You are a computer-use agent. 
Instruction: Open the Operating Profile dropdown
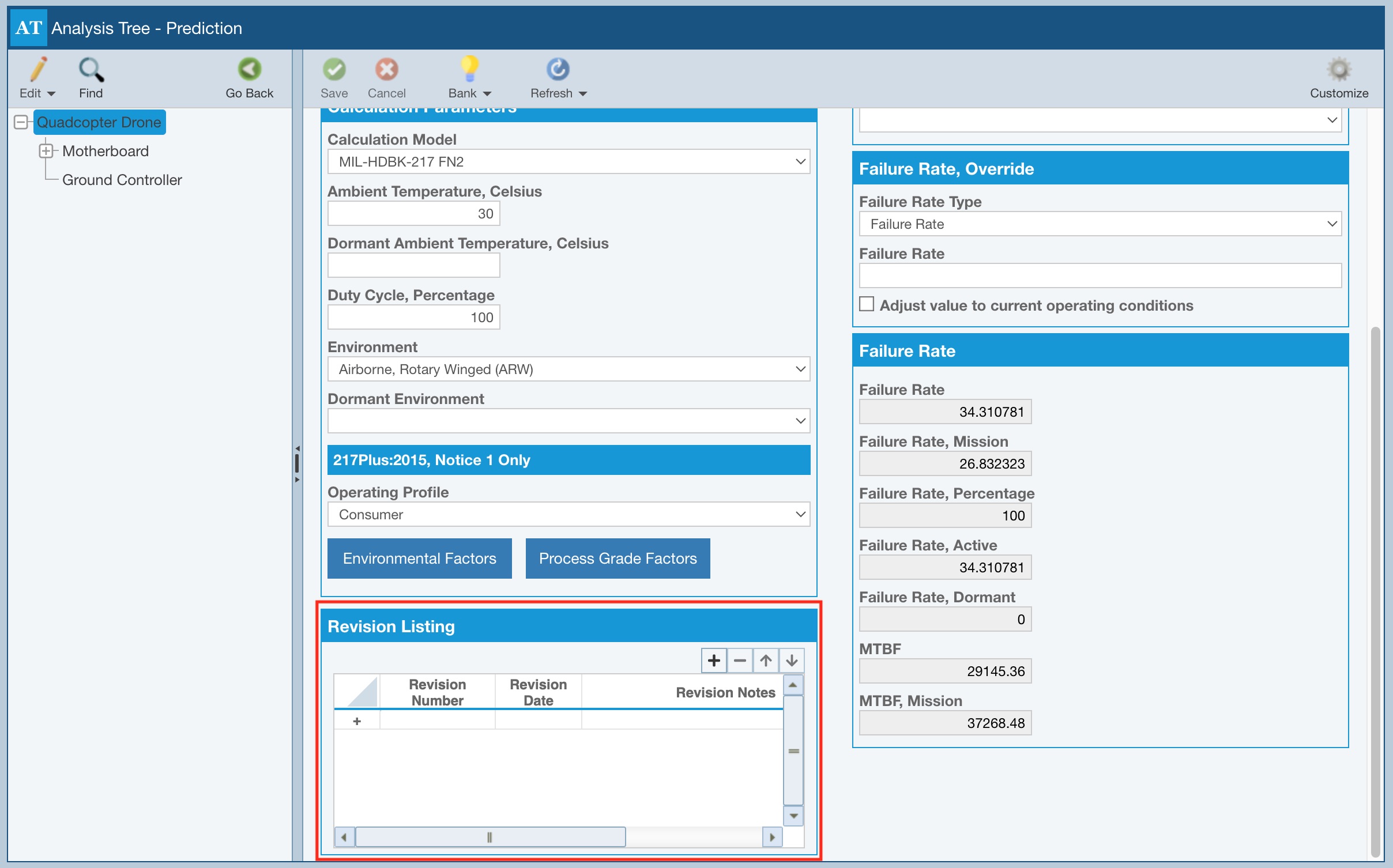click(569, 515)
